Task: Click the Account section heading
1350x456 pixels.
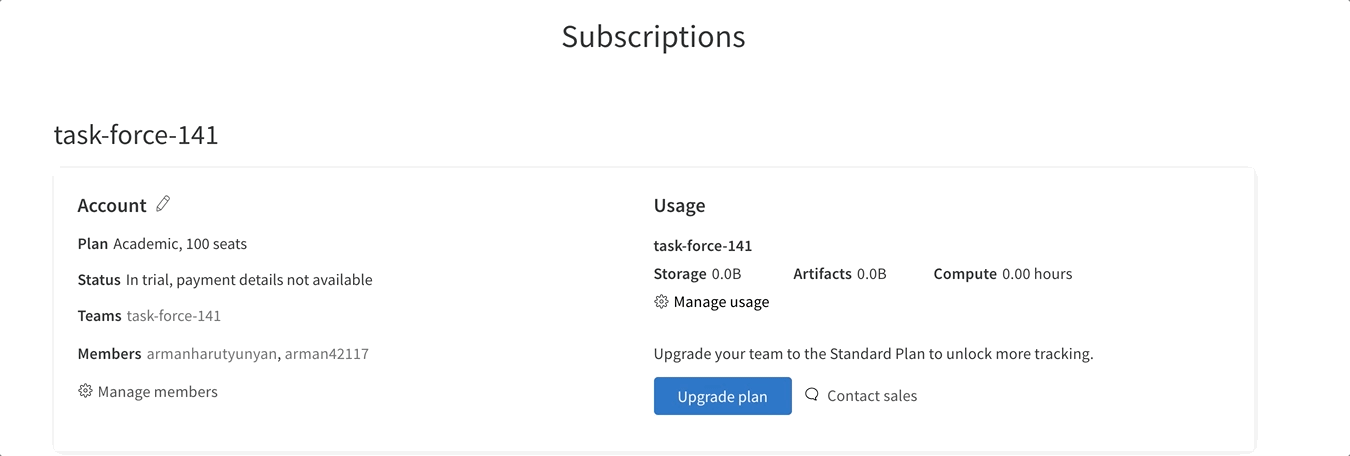Action: click(x=112, y=206)
